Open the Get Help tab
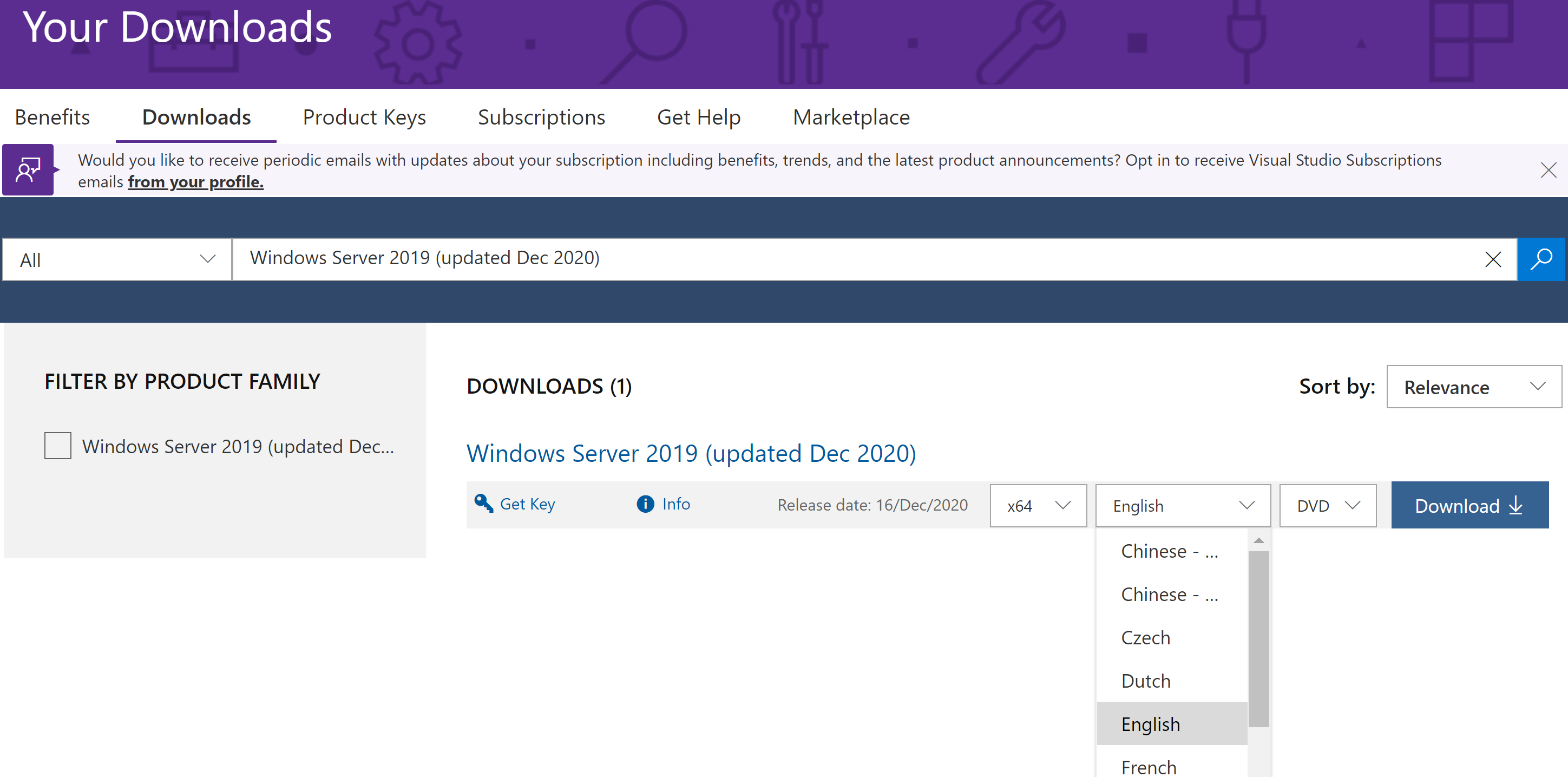Viewport: 1568px width, 777px height. click(699, 117)
